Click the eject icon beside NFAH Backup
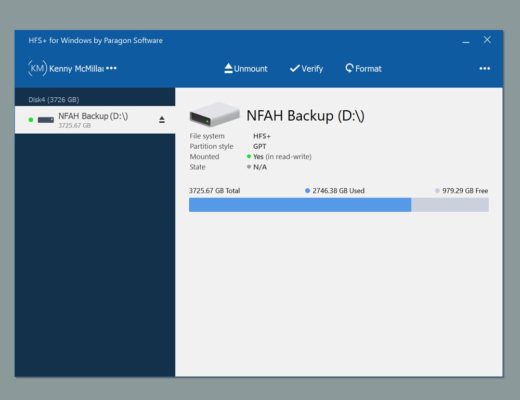520x400 pixels. click(x=162, y=120)
